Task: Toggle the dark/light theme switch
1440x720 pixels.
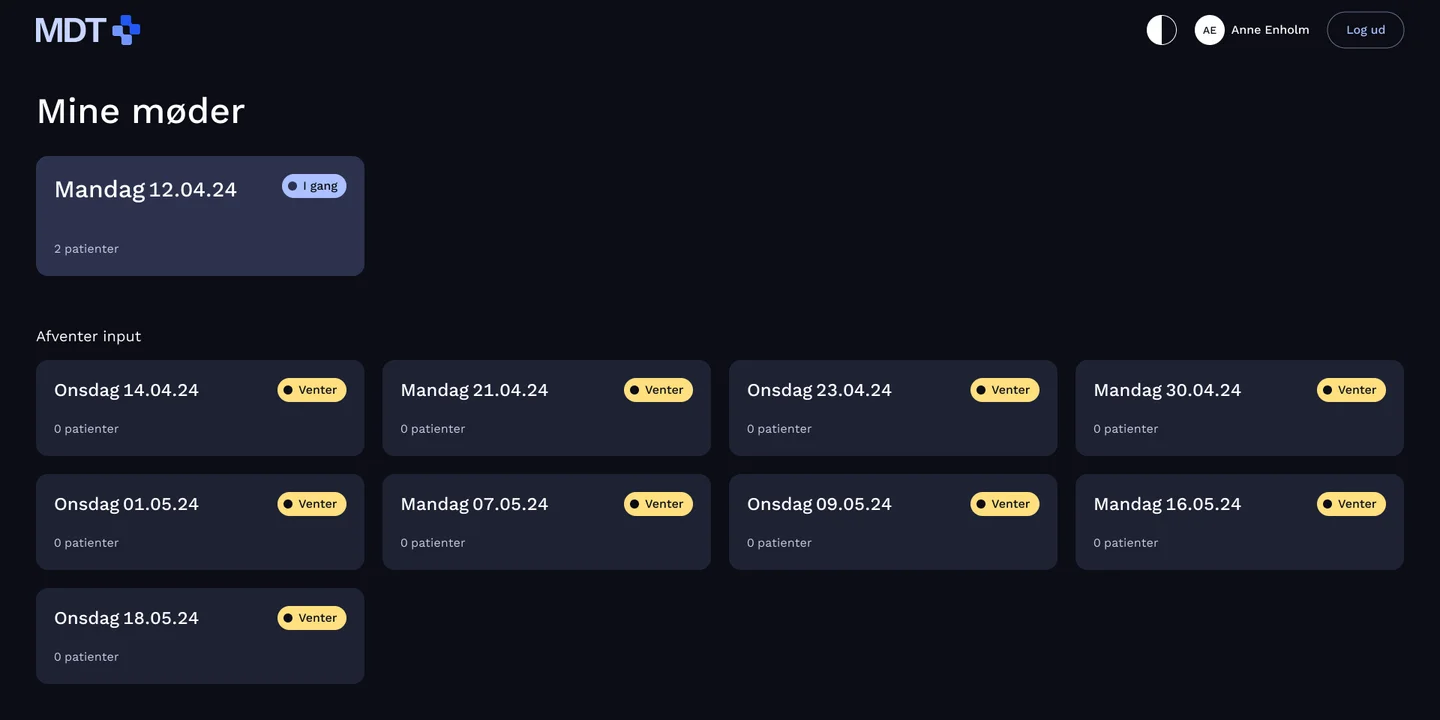Action: pyautogui.click(x=1161, y=30)
